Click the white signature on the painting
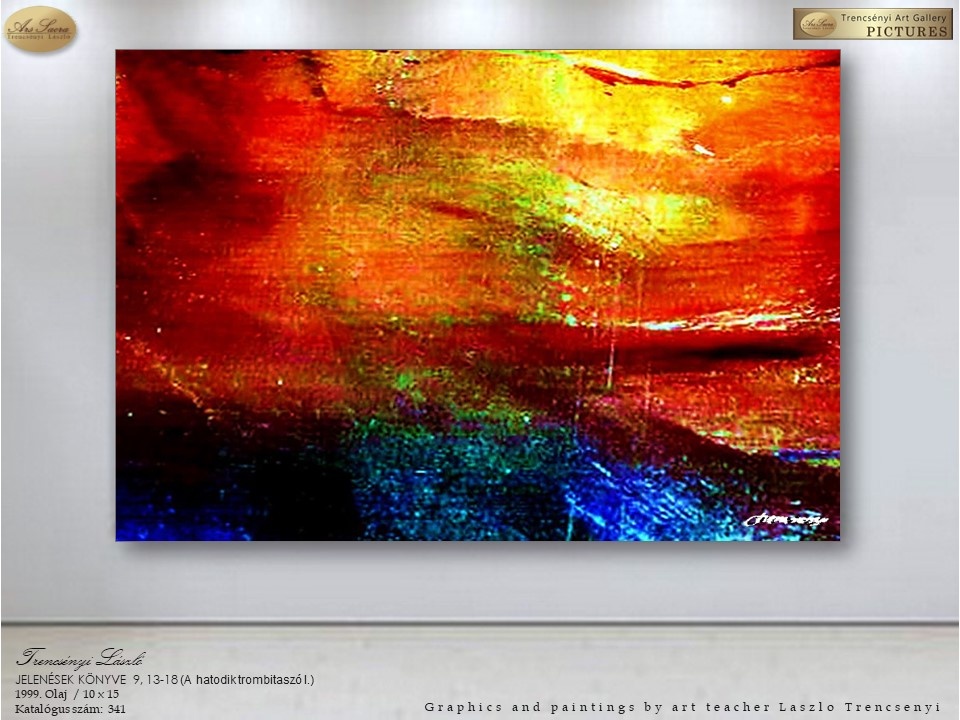 785,520
